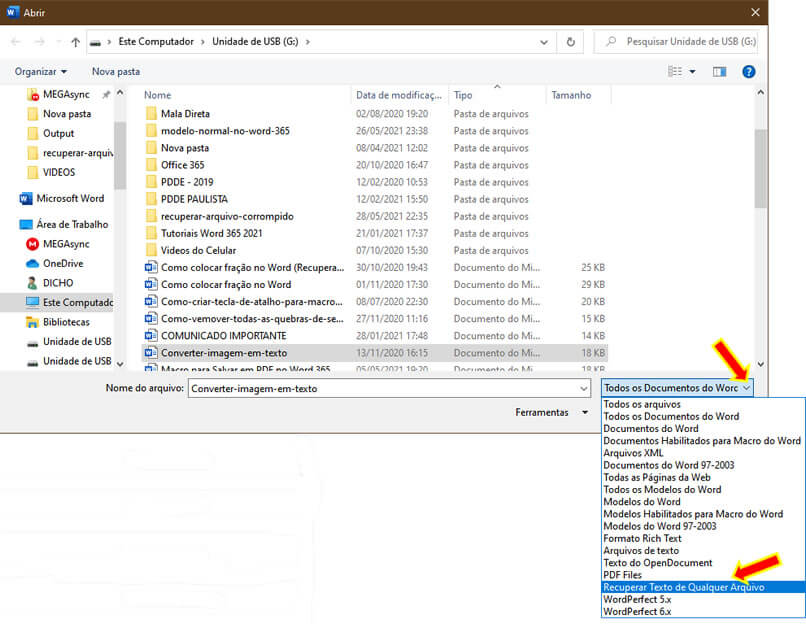Expand the address bar history dropdown
The width and height of the screenshot is (806, 624).
coord(544,42)
